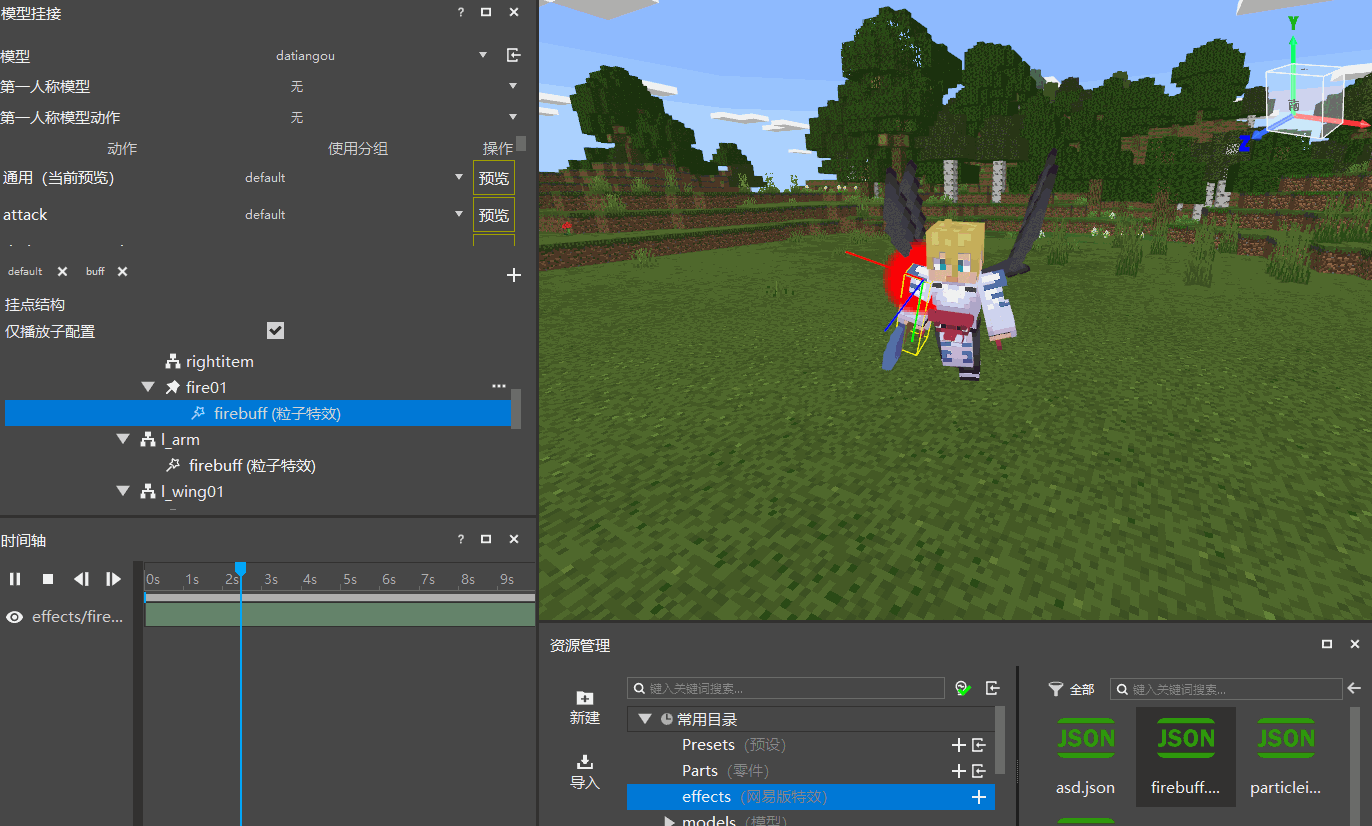Click the green effect clip in timeline
The height and width of the screenshot is (826, 1372).
340,615
